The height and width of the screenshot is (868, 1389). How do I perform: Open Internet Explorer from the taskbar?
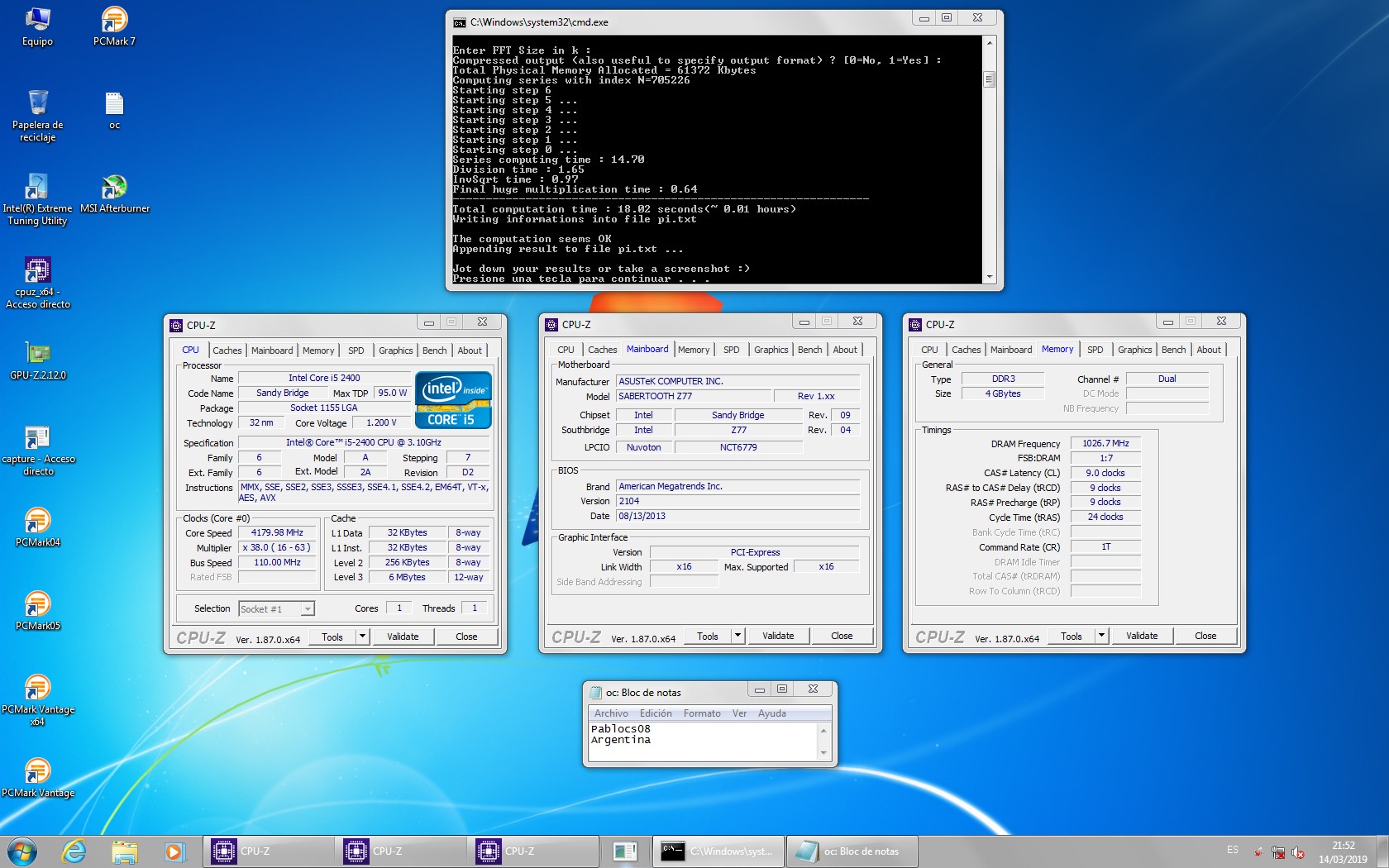pos(74,851)
